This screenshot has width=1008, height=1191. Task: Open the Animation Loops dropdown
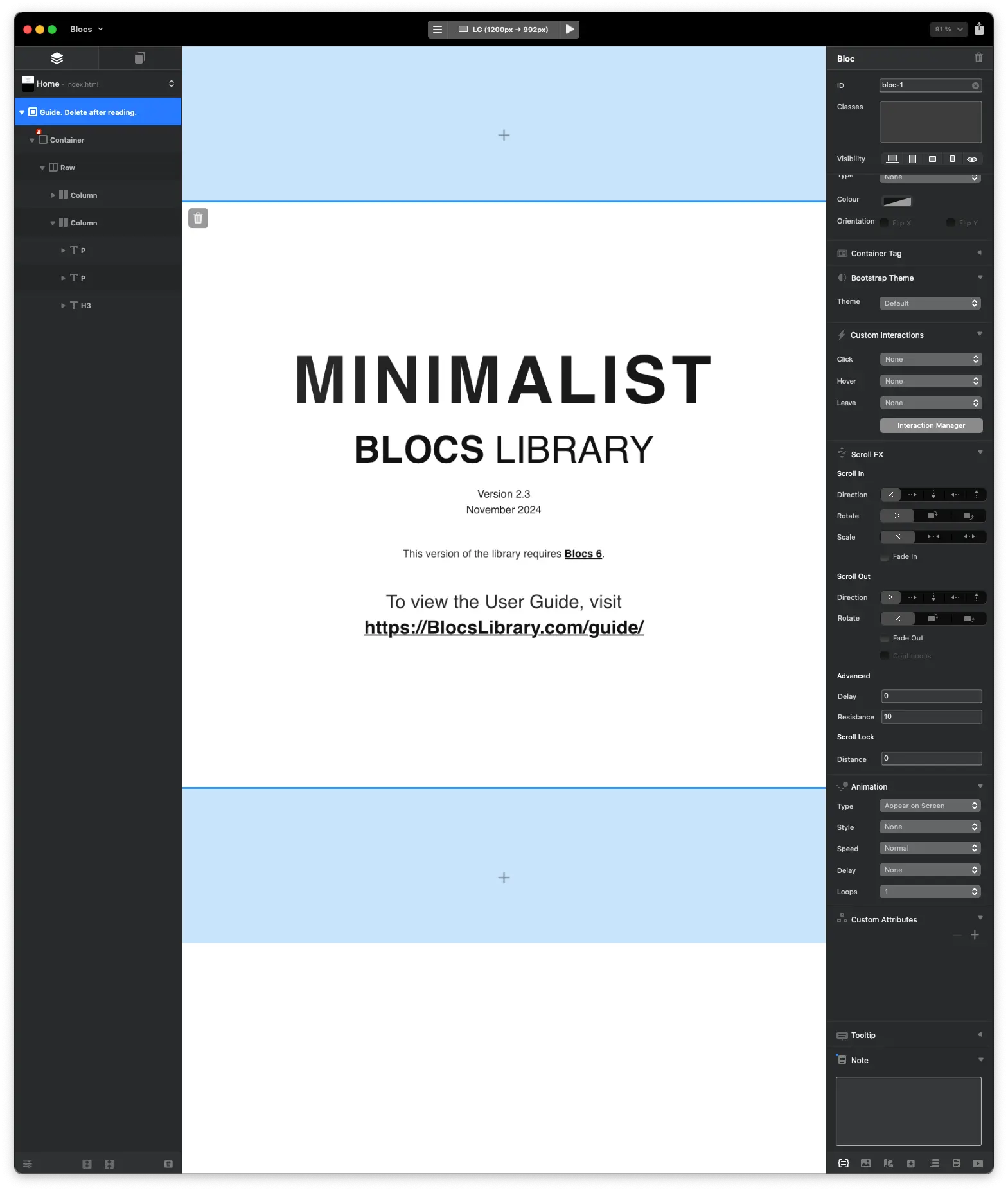pos(930,892)
